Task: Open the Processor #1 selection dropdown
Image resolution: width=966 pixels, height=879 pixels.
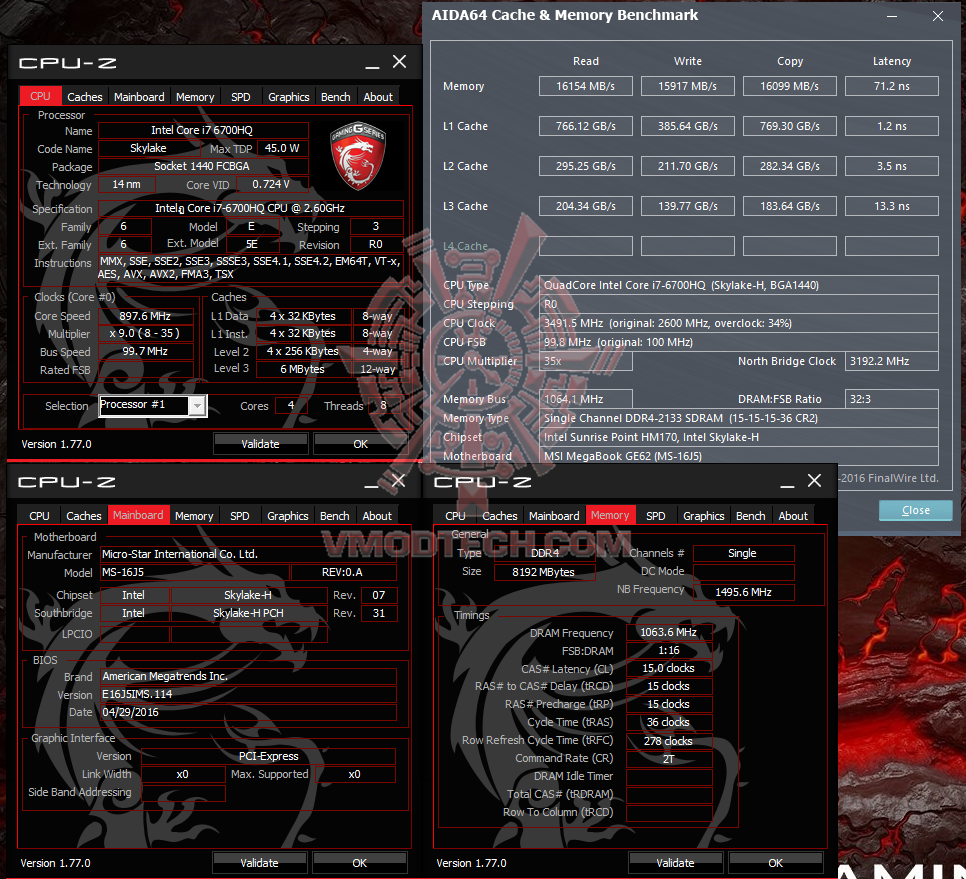Action: point(197,406)
